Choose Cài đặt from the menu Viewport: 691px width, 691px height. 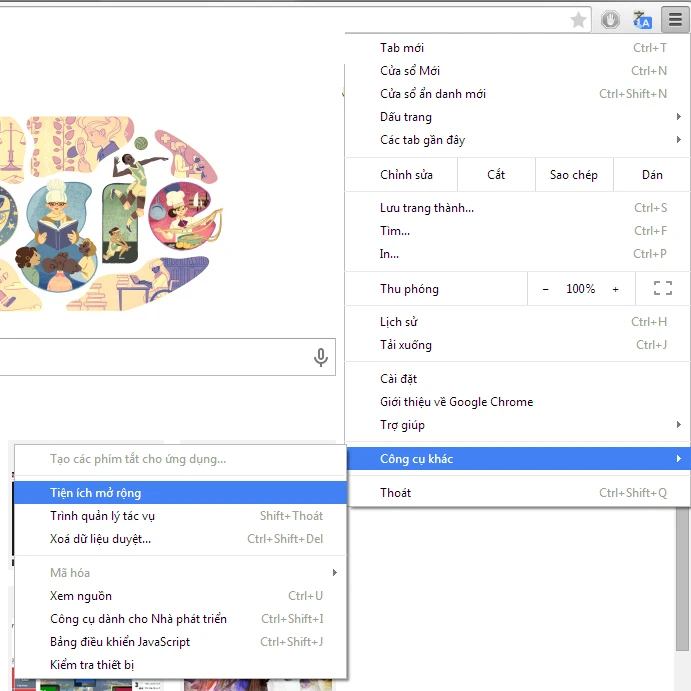398,379
